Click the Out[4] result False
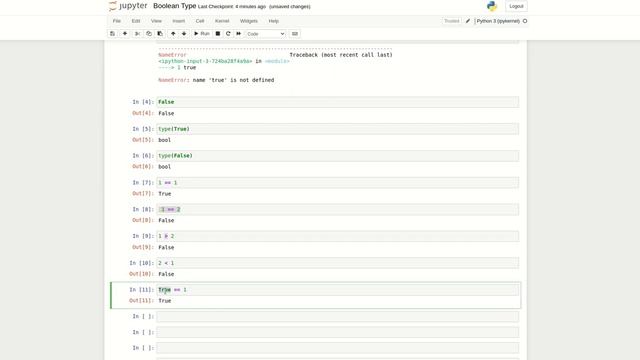This screenshot has height=360, width=640. (x=166, y=113)
